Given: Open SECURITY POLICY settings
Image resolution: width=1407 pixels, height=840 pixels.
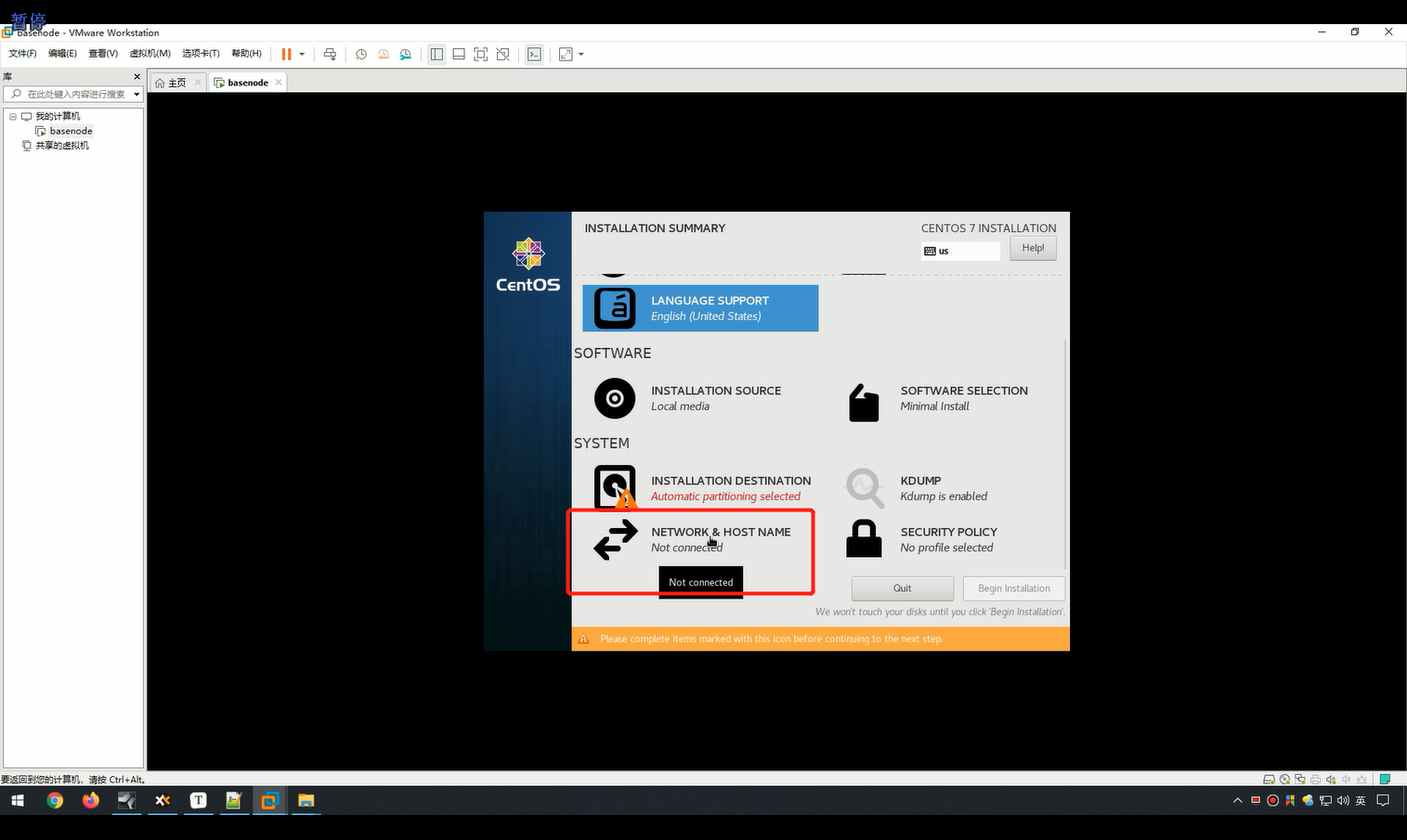Looking at the screenshot, I should tap(923, 539).
